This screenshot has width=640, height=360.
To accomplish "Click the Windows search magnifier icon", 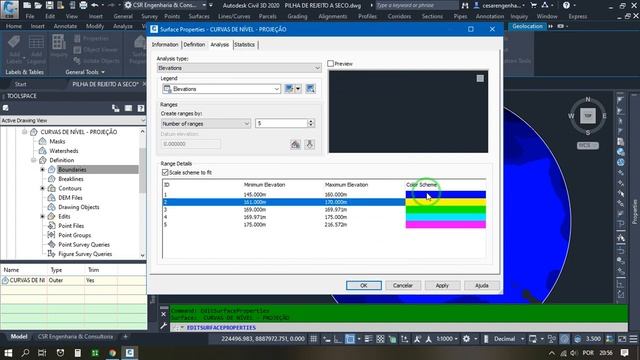I will coord(25,353).
